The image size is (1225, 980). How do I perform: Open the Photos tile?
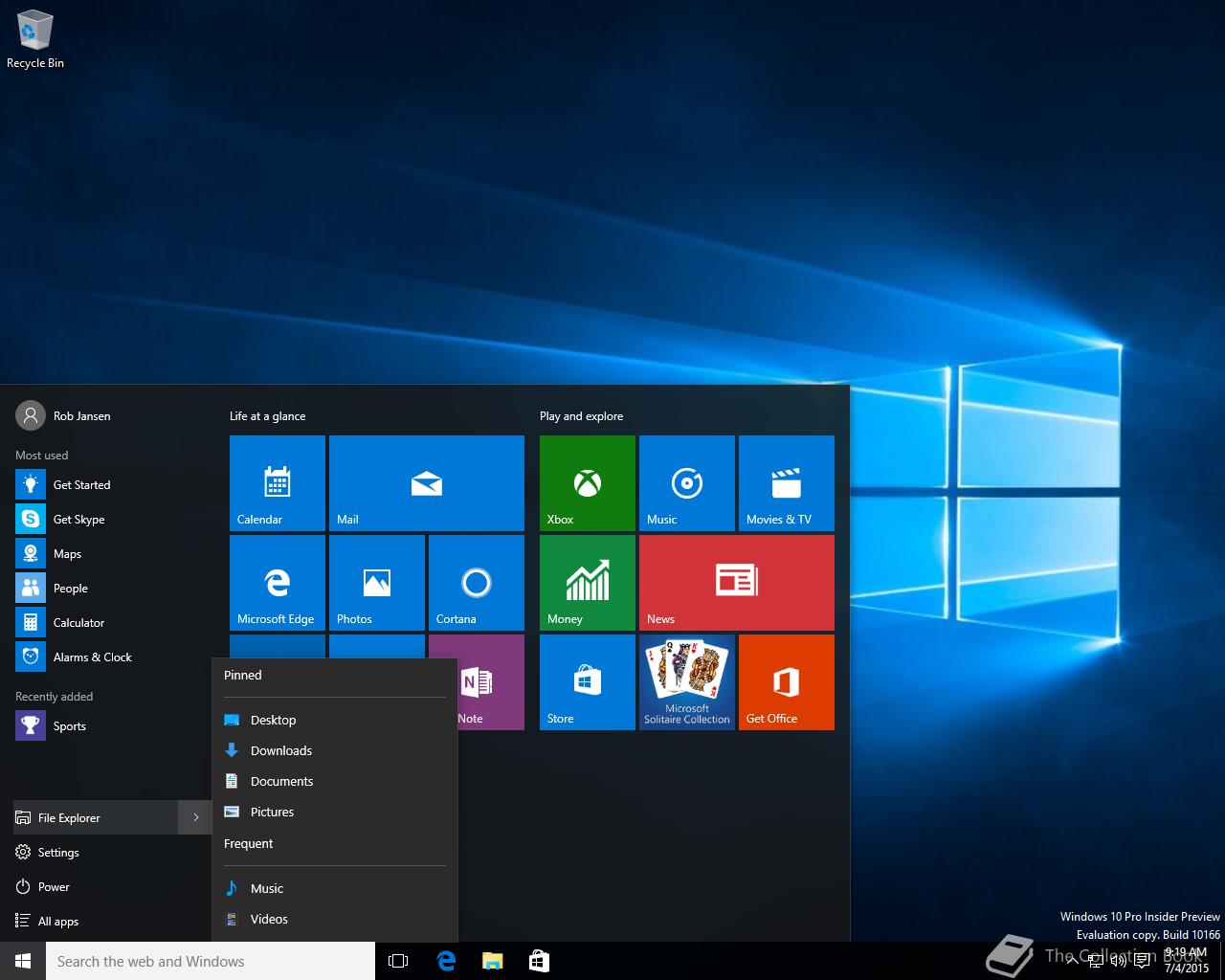[x=377, y=583]
